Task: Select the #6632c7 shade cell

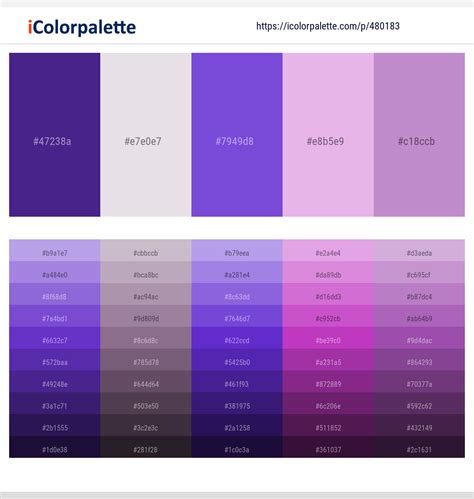Action: pyautogui.click(x=55, y=338)
